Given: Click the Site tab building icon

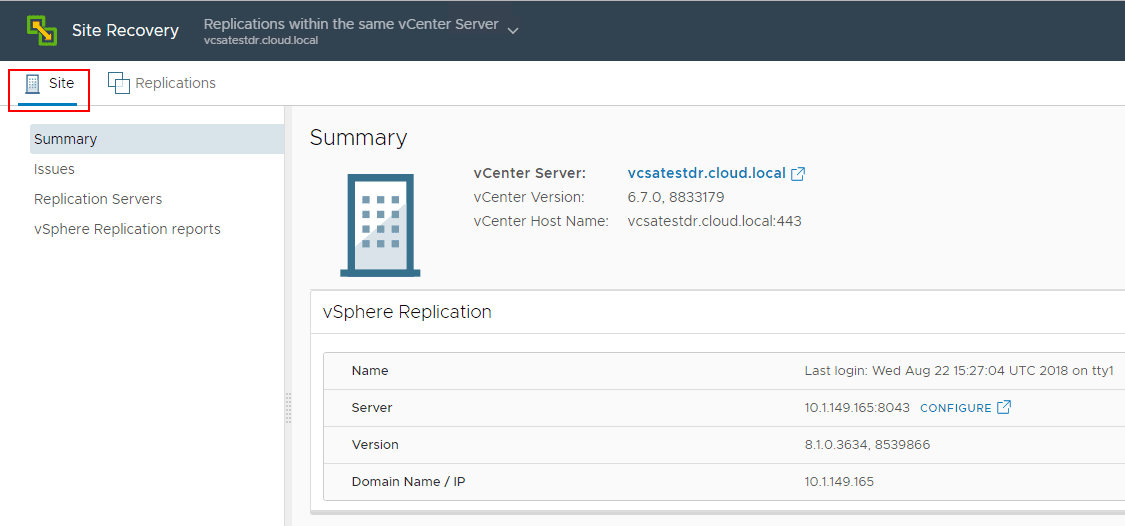Looking at the screenshot, I should click(33, 84).
